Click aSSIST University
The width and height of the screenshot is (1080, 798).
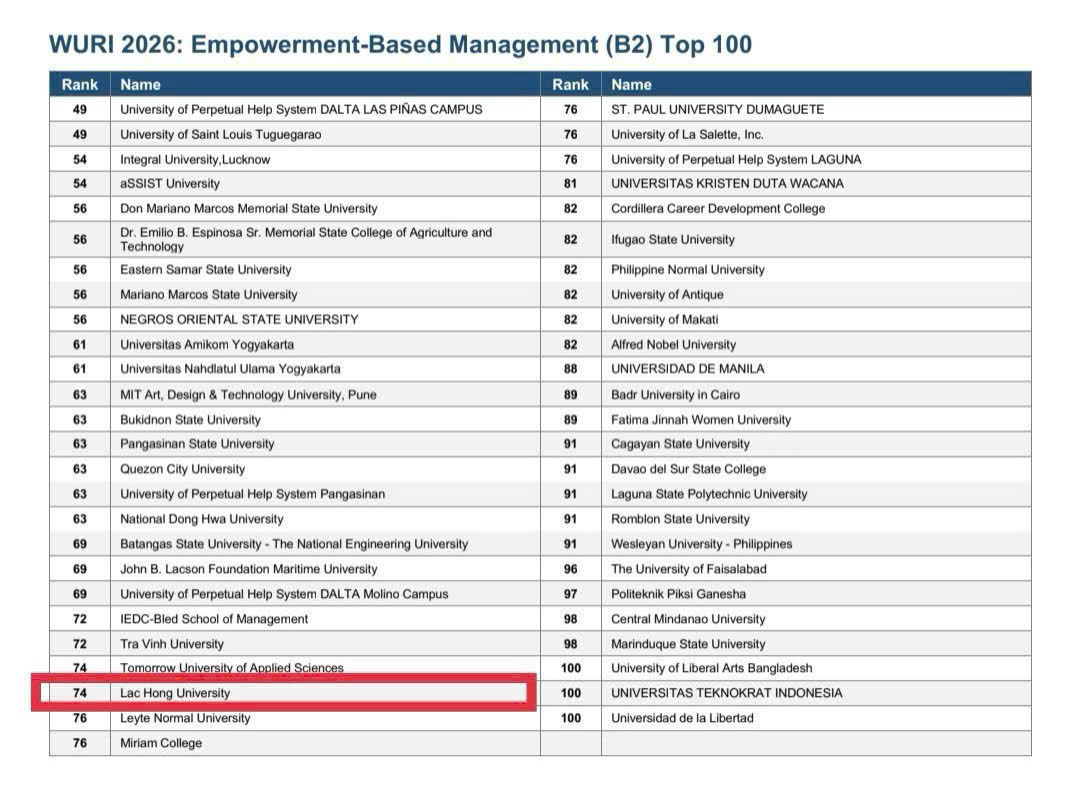pos(169,184)
